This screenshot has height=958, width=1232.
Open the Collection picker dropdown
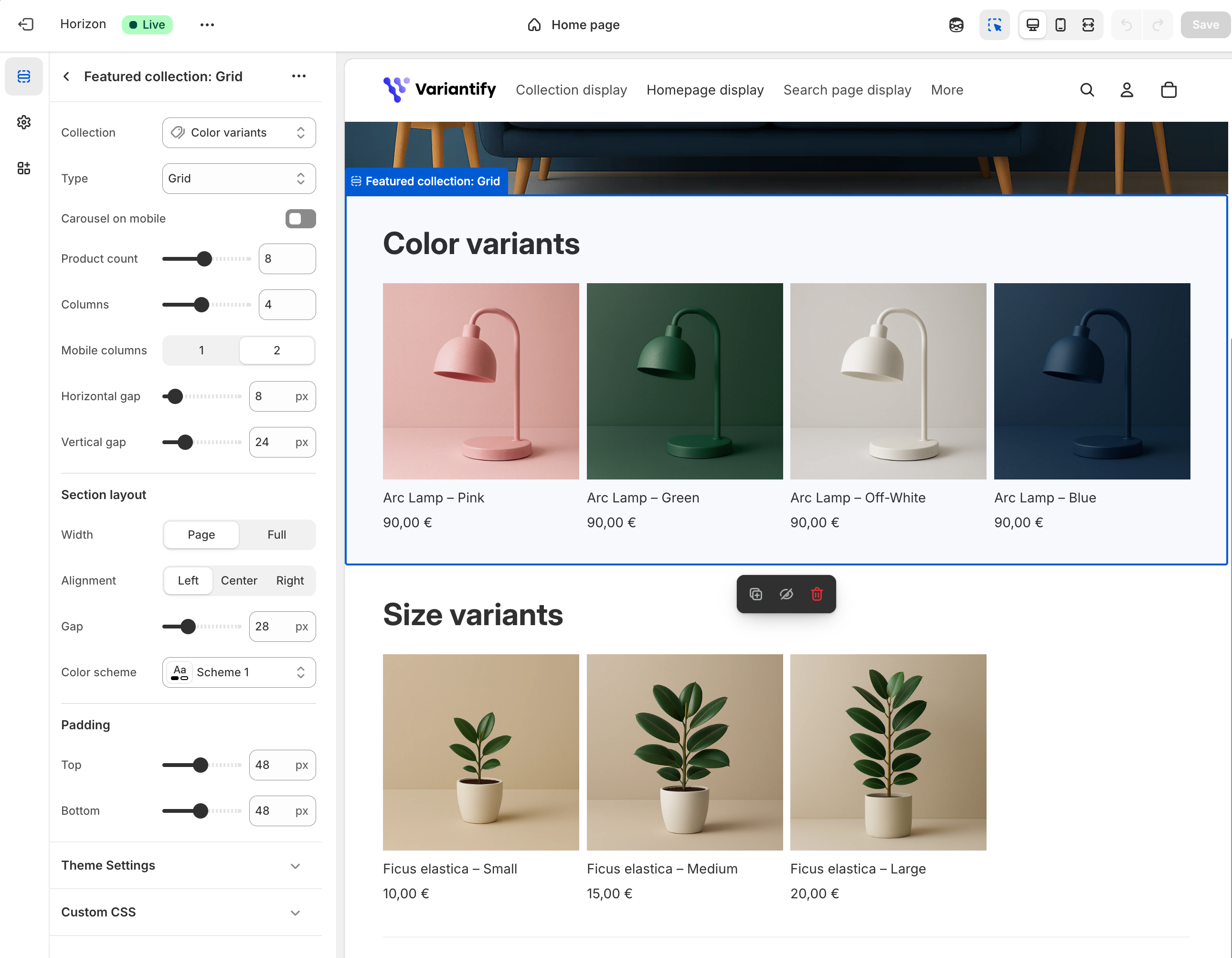239,133
